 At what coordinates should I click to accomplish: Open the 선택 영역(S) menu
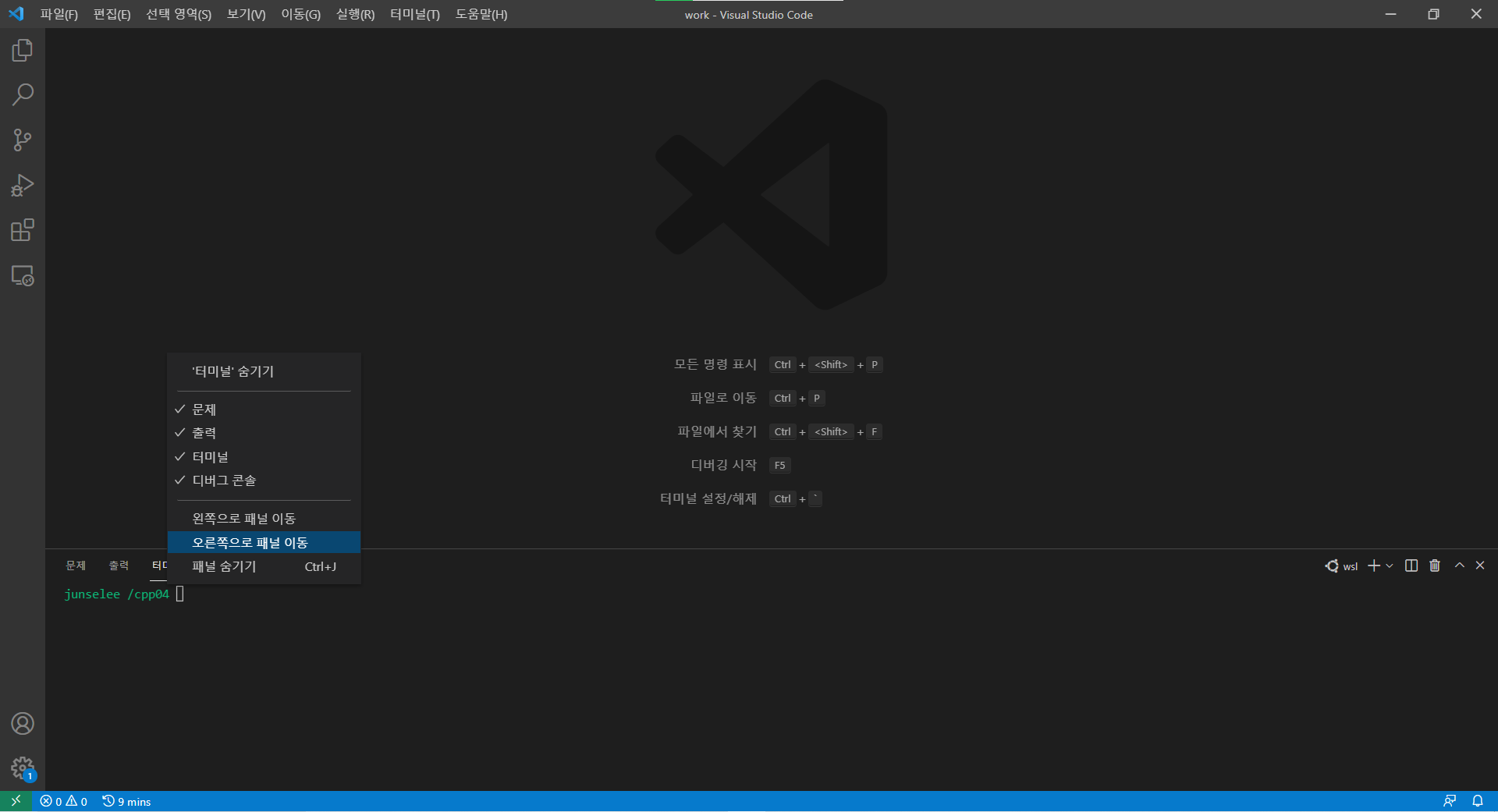tap(179, 14)
